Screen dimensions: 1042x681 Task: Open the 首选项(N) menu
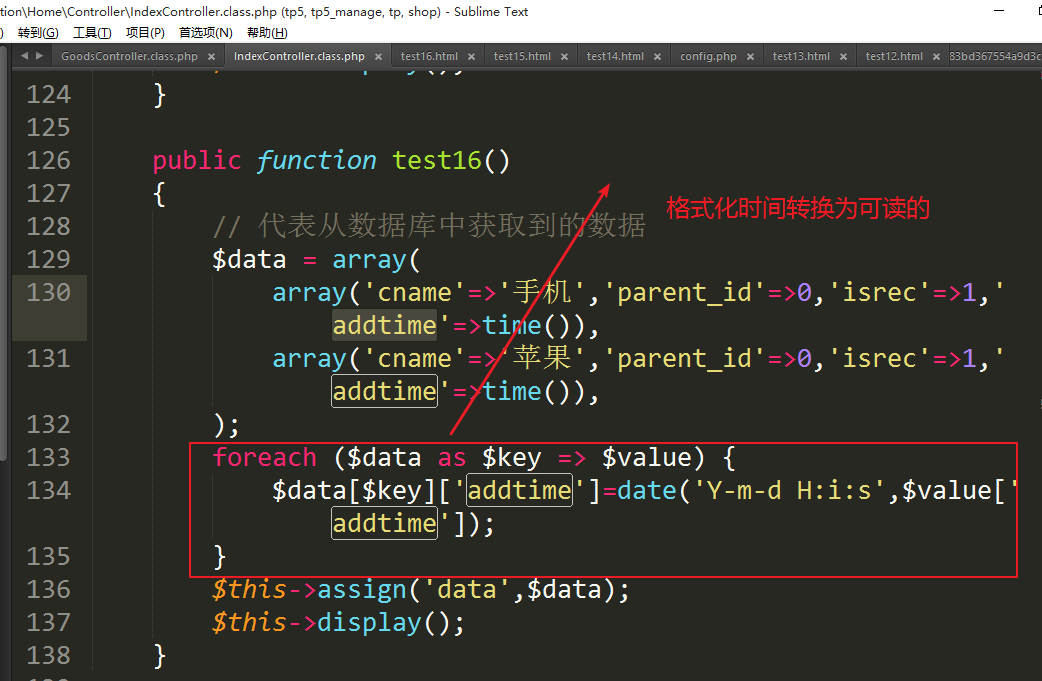[205, 33]
